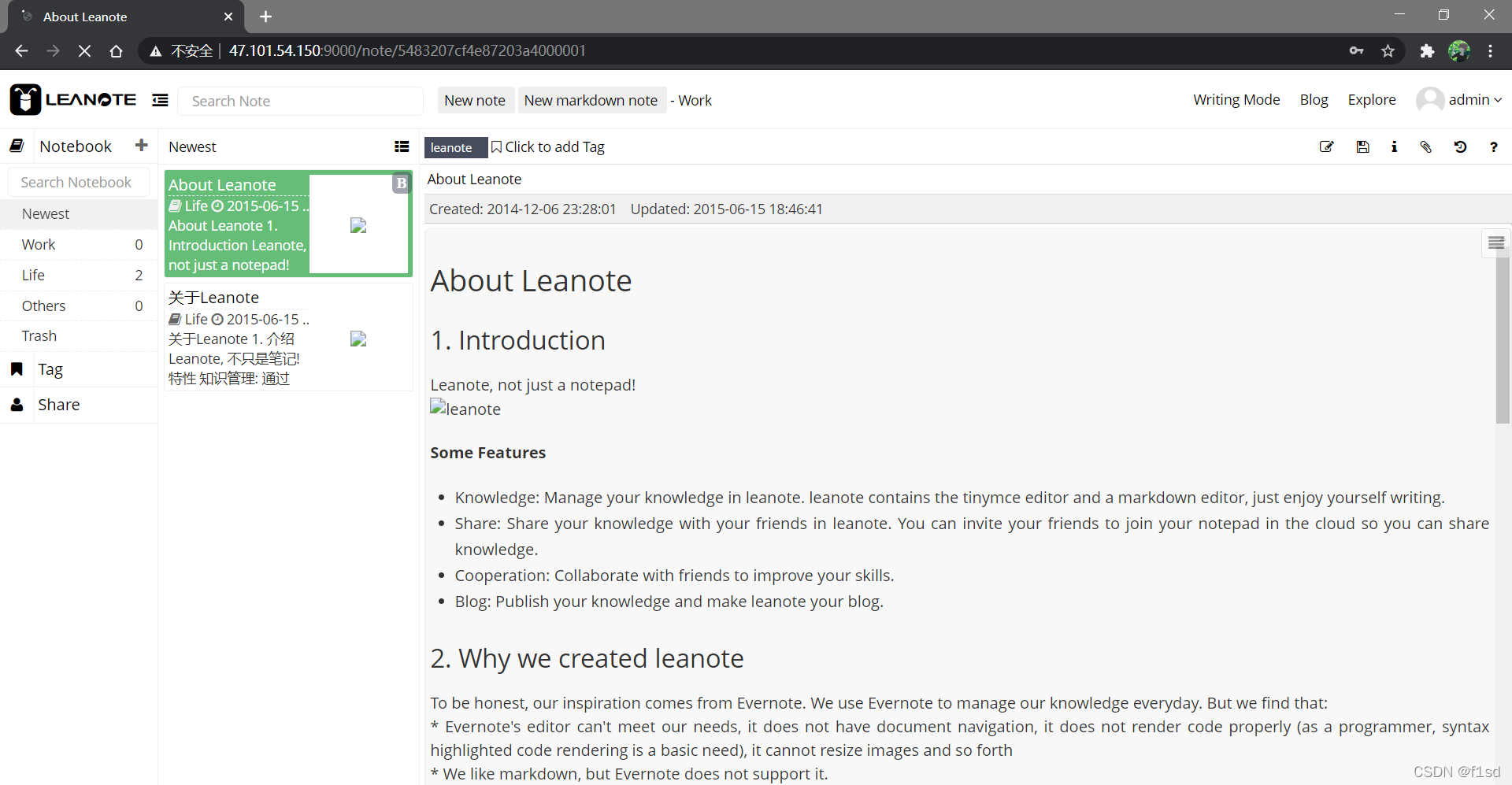Open editor help question mark icon
Viewport: 1512px width, 785px height.
1493,146
